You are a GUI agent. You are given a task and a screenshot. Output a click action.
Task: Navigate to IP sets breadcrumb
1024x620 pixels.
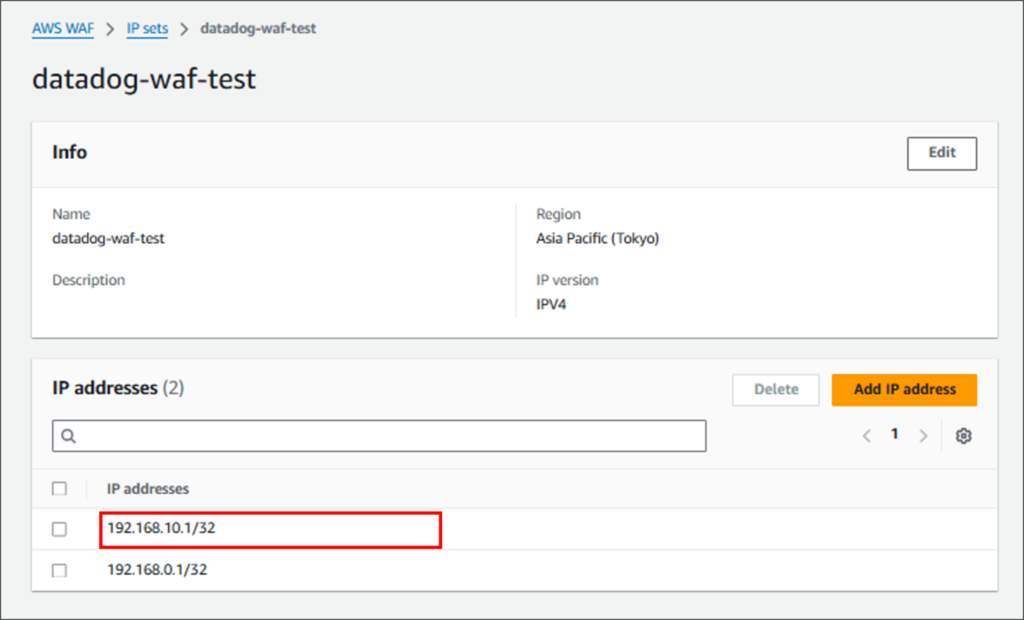(147, 29)
